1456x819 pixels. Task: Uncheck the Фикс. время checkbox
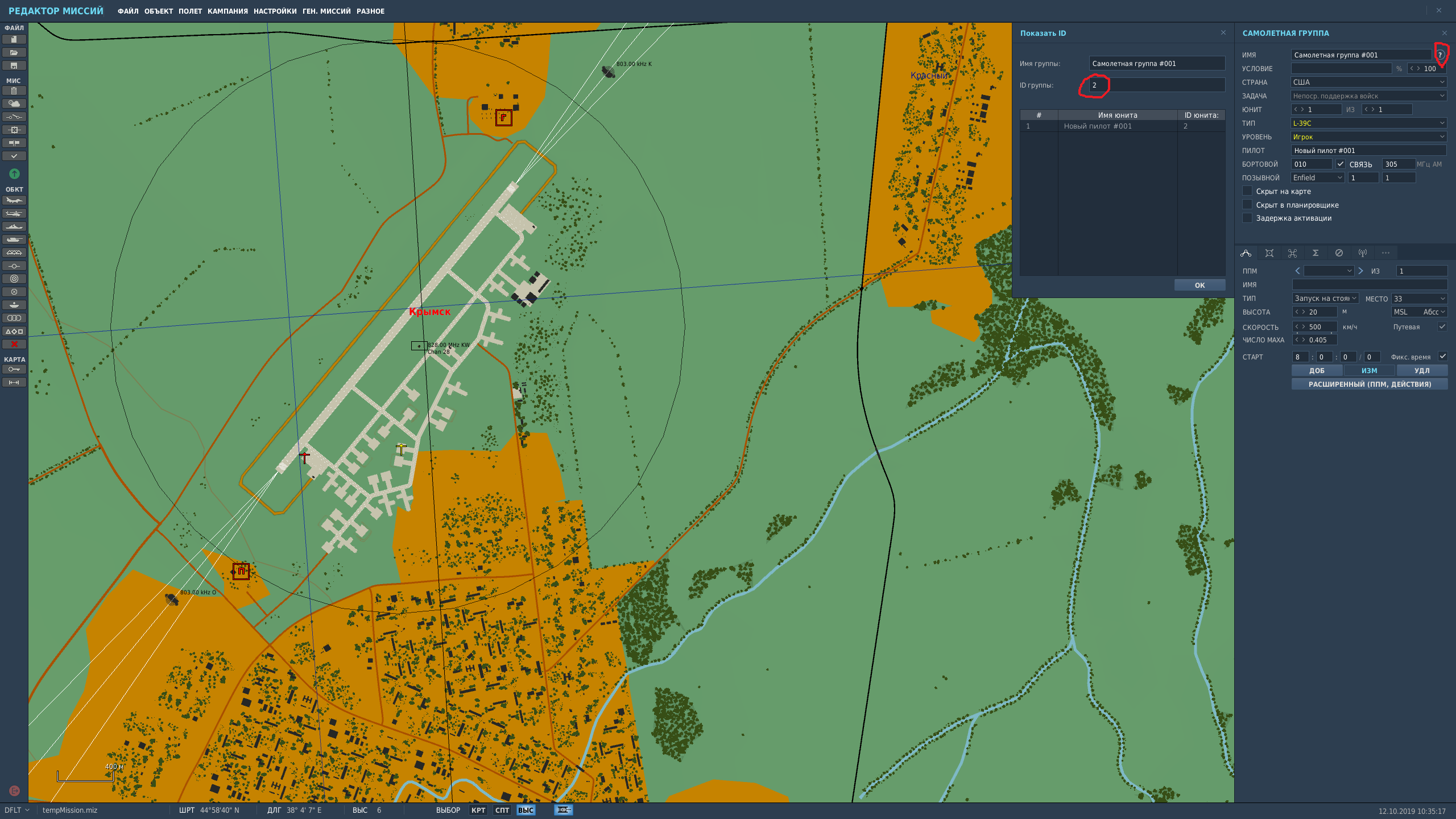(1442, 357)
